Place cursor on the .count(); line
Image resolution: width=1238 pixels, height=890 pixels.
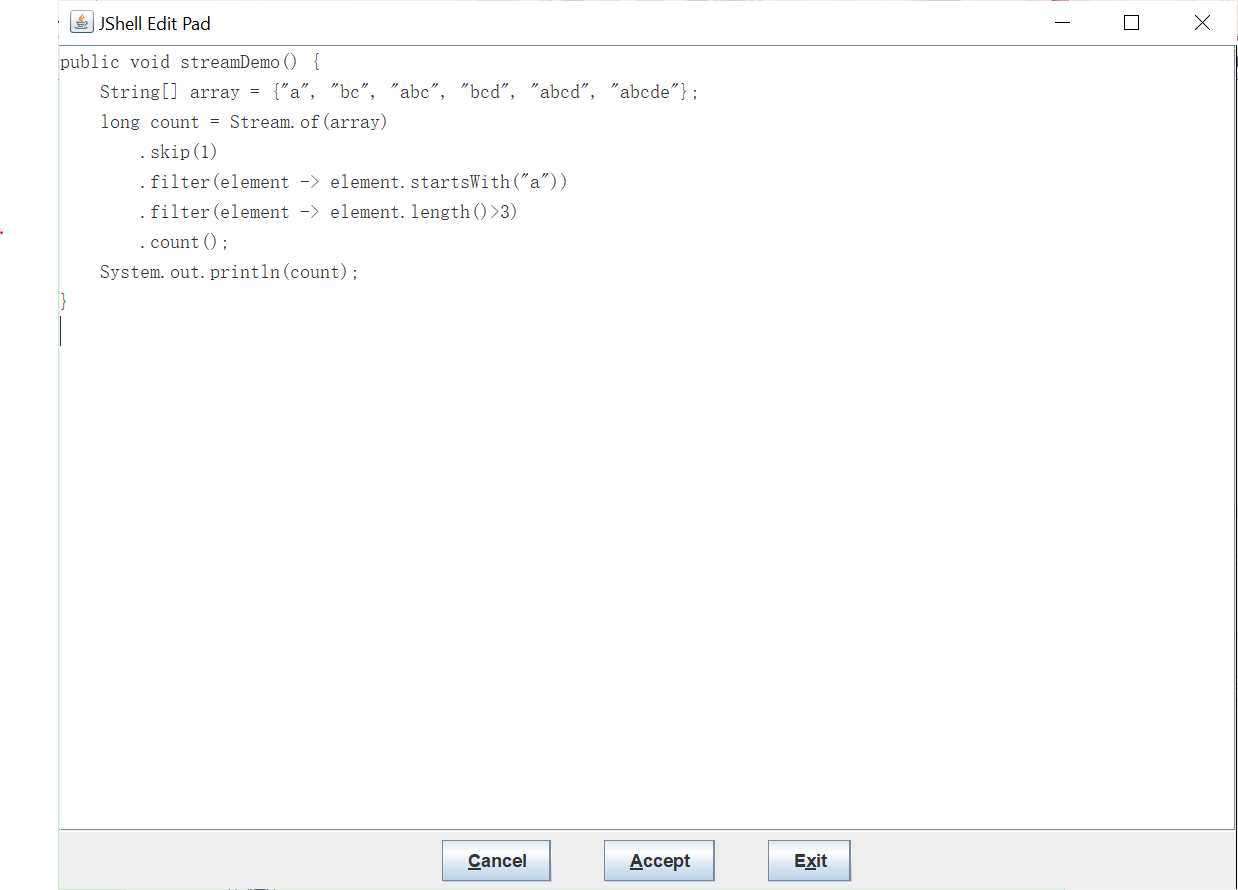pyautogui.click(x=185, y=242)
